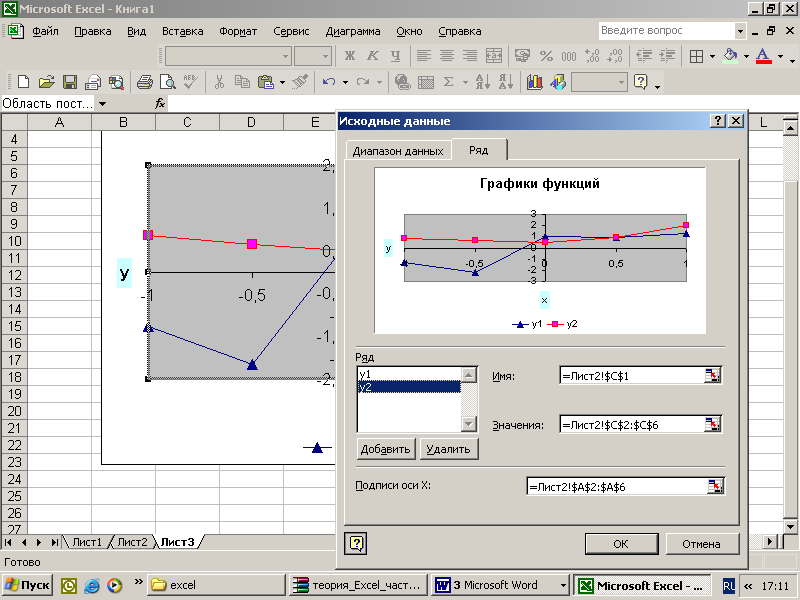
Task: Click the Percent style icon
Action: point(546,56)
